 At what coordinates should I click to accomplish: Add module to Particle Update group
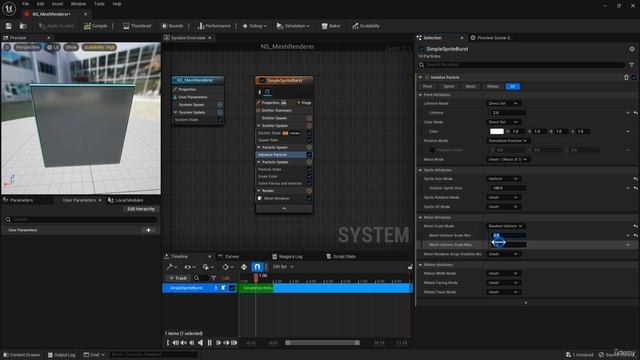pos(309,162)
